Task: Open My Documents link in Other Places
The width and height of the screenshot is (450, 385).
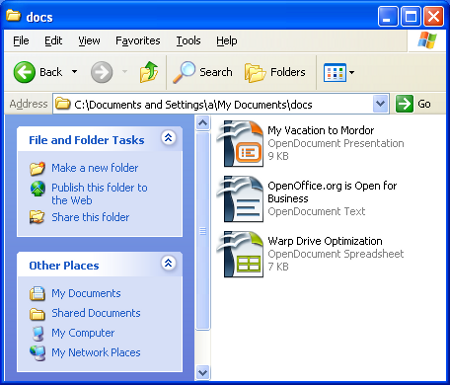Action: [86, 293]
